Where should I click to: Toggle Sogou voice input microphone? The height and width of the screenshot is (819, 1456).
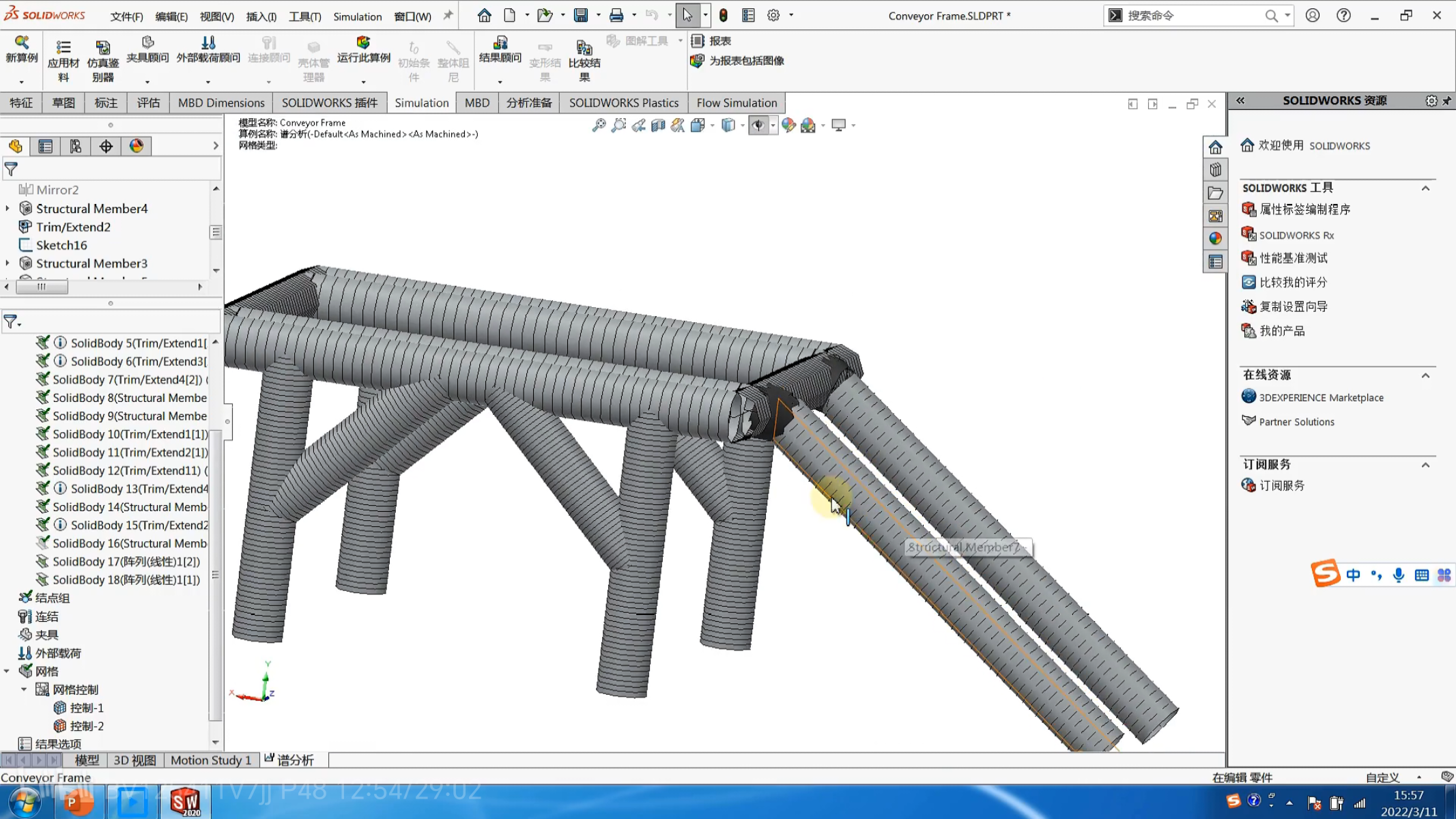1399,575
